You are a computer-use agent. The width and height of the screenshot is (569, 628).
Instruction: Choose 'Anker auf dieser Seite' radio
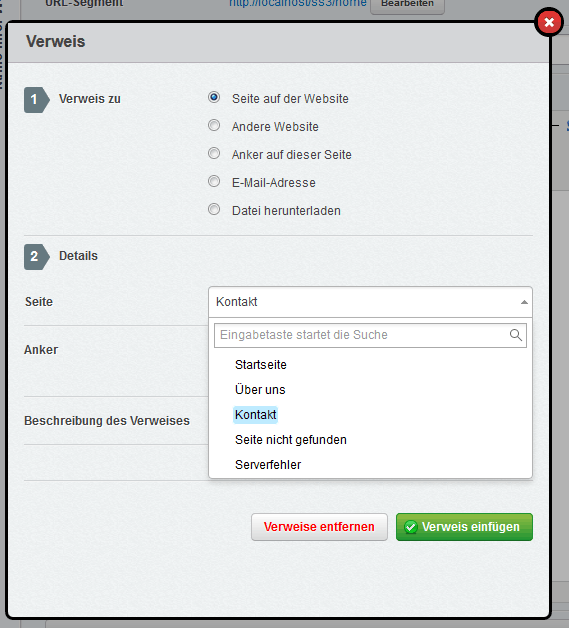click(x=214, y=153)
